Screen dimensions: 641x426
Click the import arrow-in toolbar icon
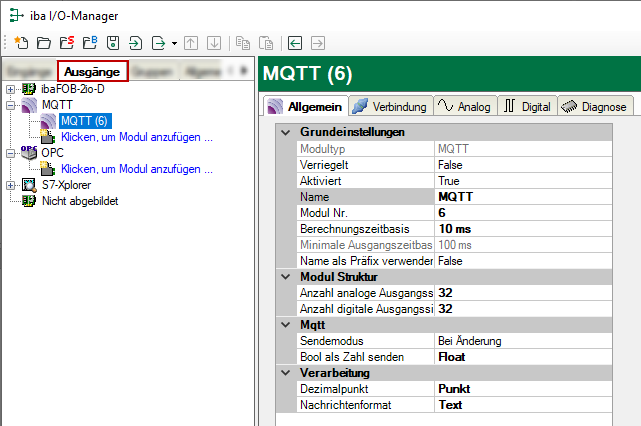coord(135,43)
